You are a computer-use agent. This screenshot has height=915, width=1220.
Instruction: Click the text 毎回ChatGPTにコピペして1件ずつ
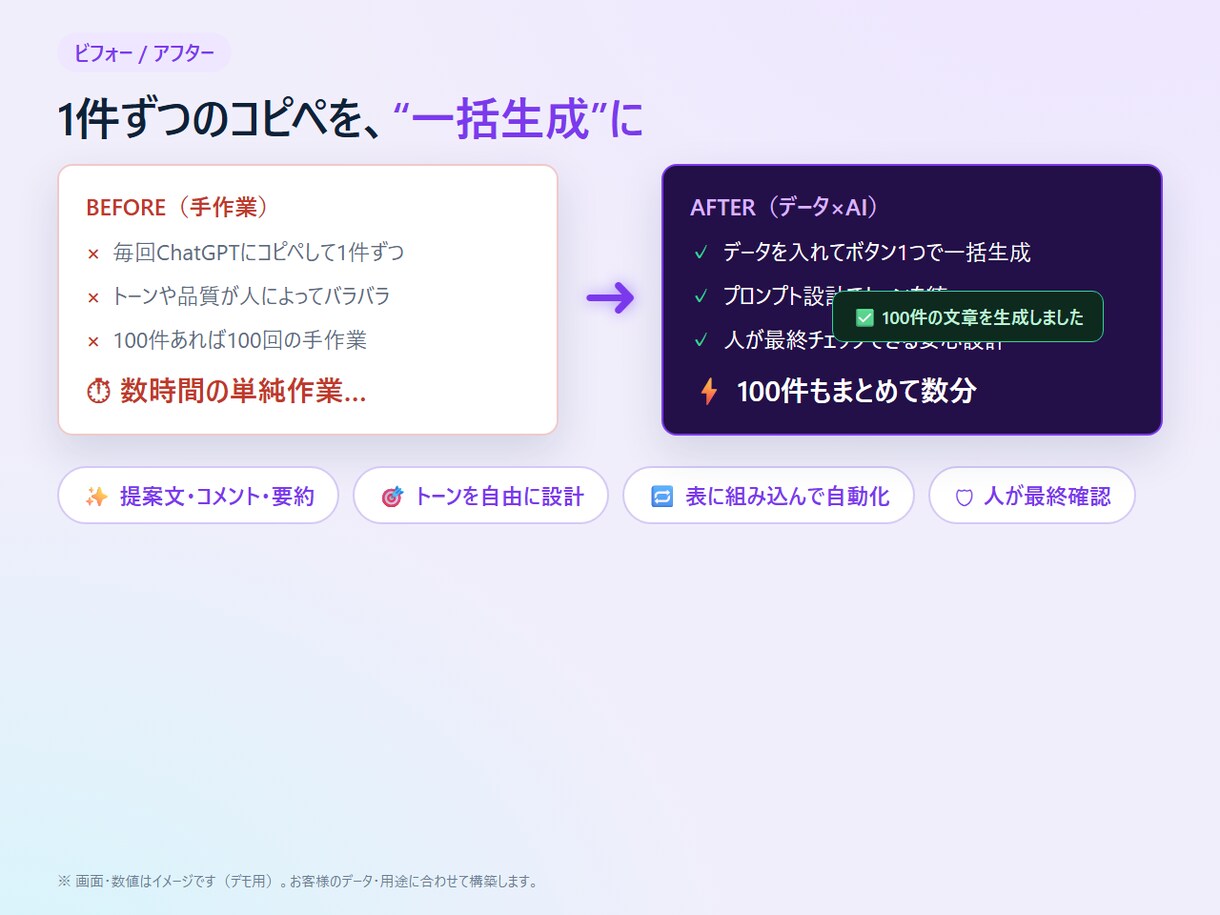pos(259,252)
